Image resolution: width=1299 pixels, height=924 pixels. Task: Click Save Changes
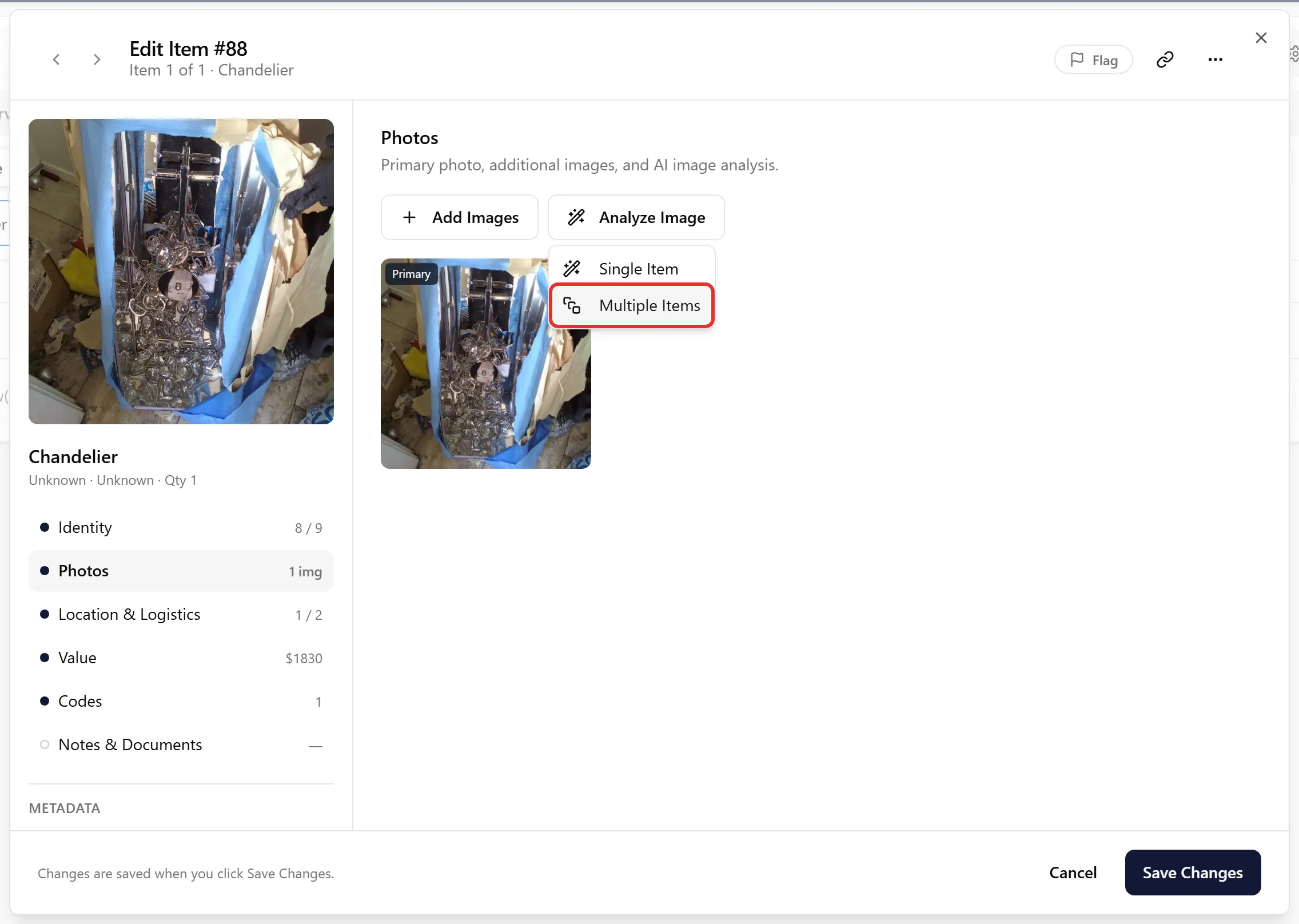(x=1193, y=873)
